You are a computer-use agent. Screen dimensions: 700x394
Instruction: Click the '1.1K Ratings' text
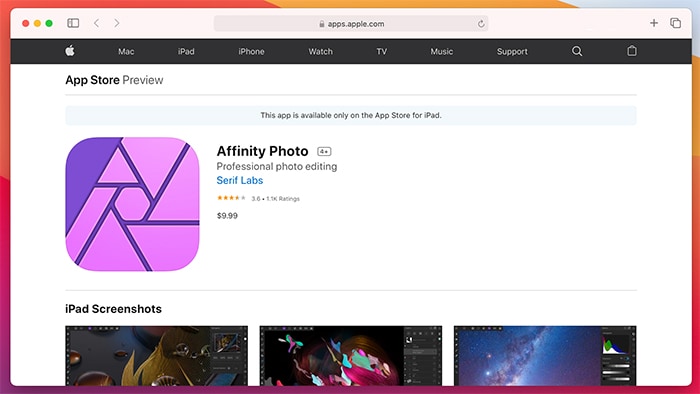click(283, 199)
